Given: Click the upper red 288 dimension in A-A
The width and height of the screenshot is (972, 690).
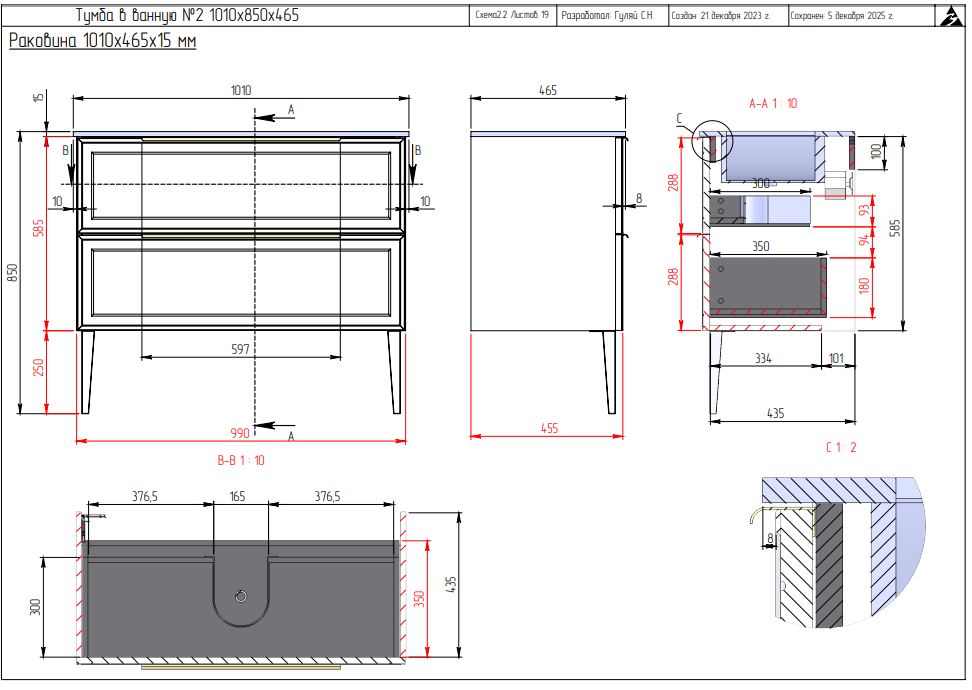Looking at the screenshot, I should click(673, 183).
